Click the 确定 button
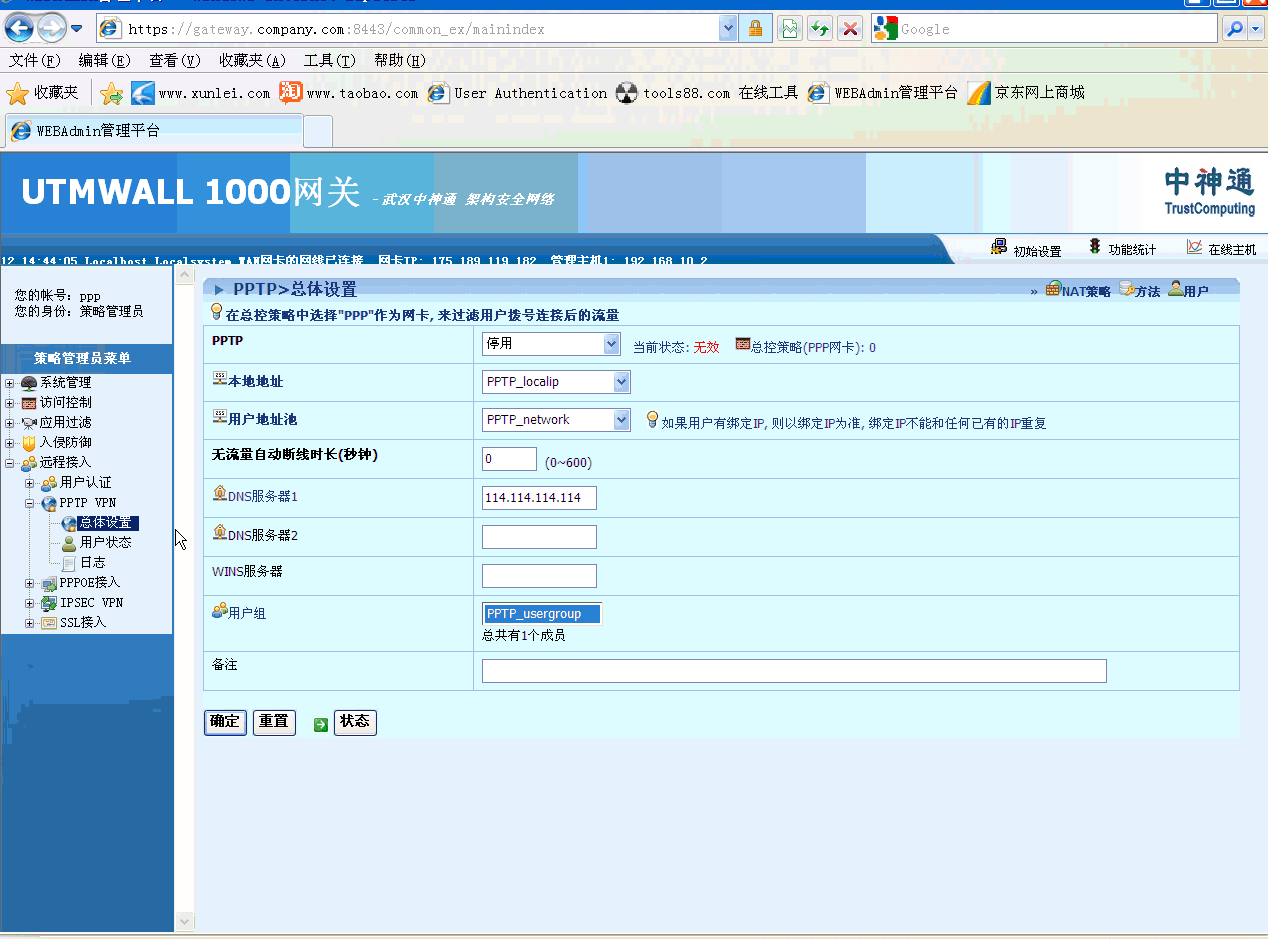Screen dimensions: 1268x939 pyautogui.click(x=225, y=722)
